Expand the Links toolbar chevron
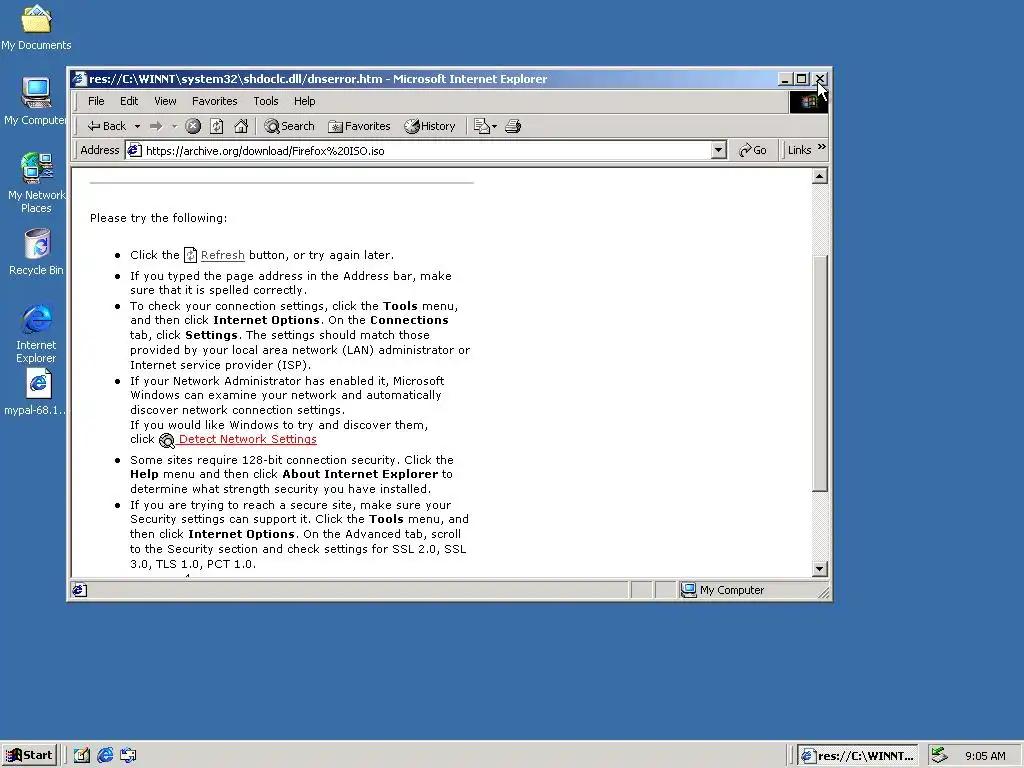The width and height of the screenshot is (1024, 768). [x=822, y=148]
